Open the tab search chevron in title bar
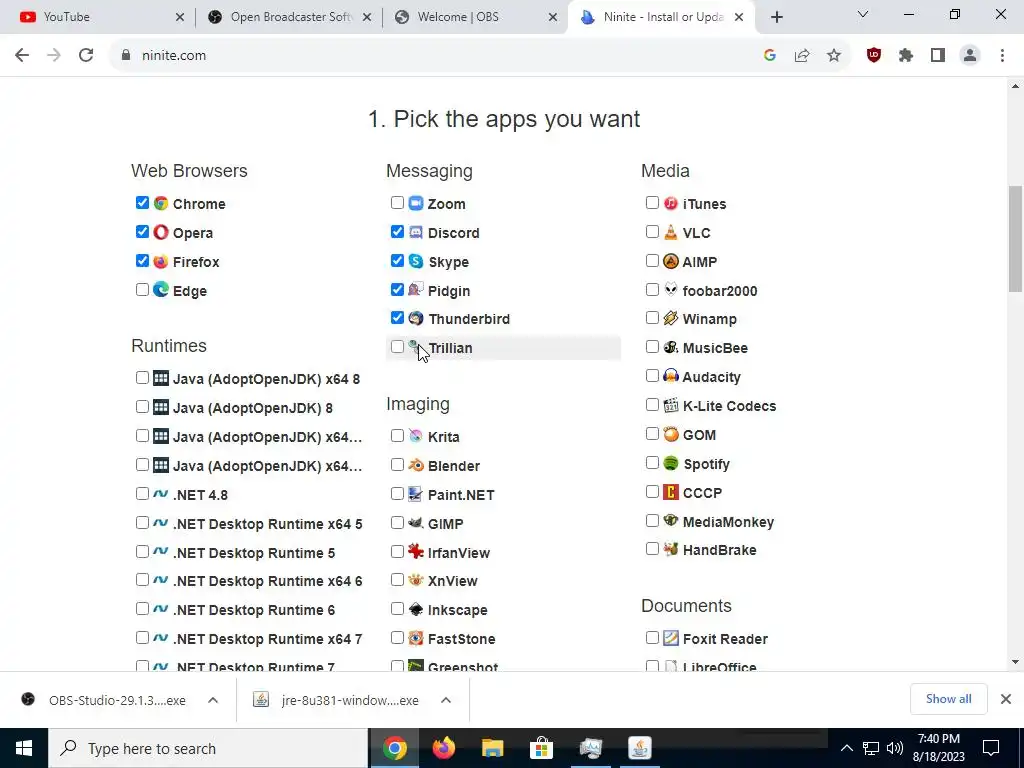The width and height of the screenshot is (1024, 768). click(863, 15)
